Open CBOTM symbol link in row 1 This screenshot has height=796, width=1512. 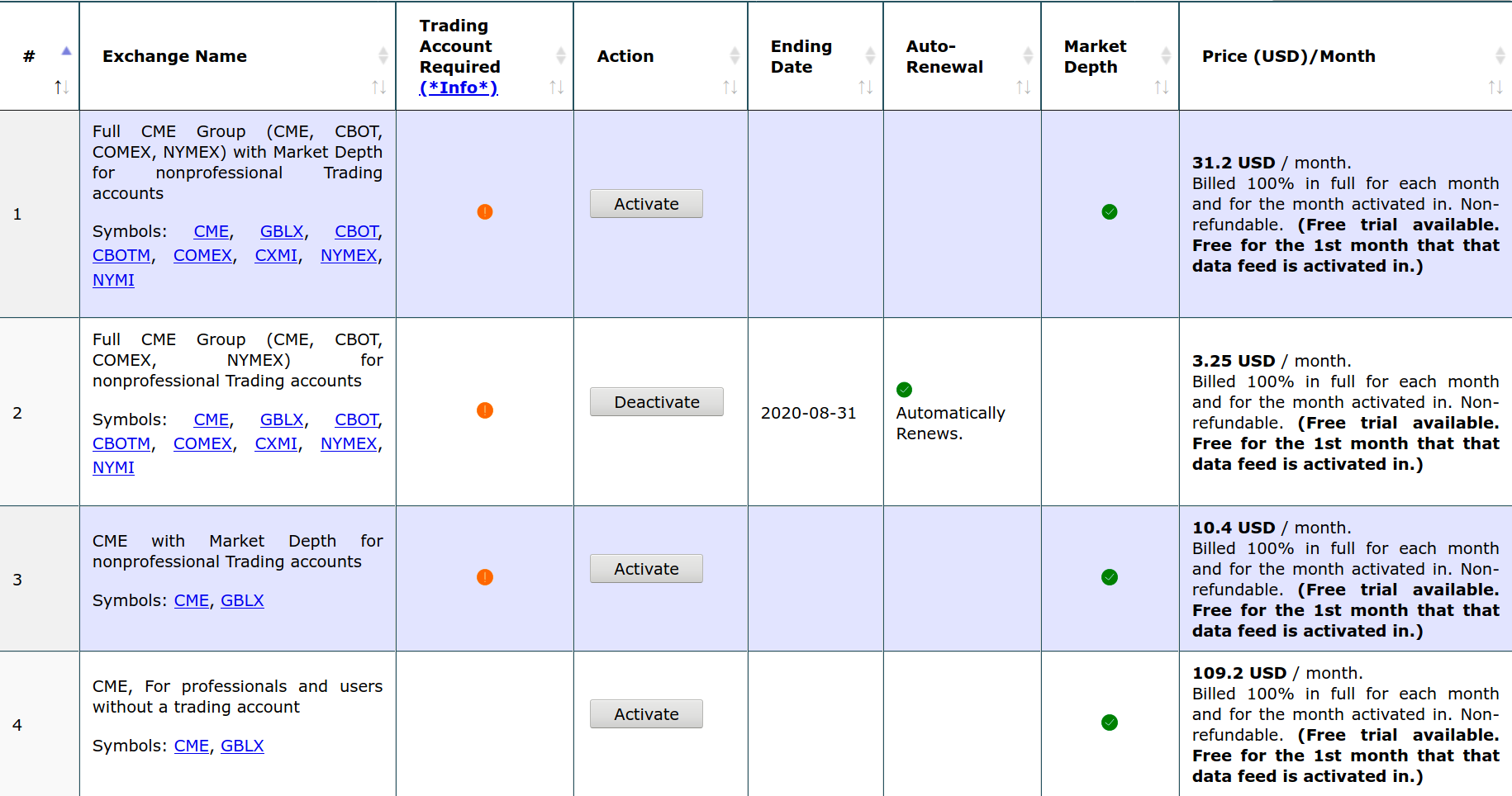(121, 256)
